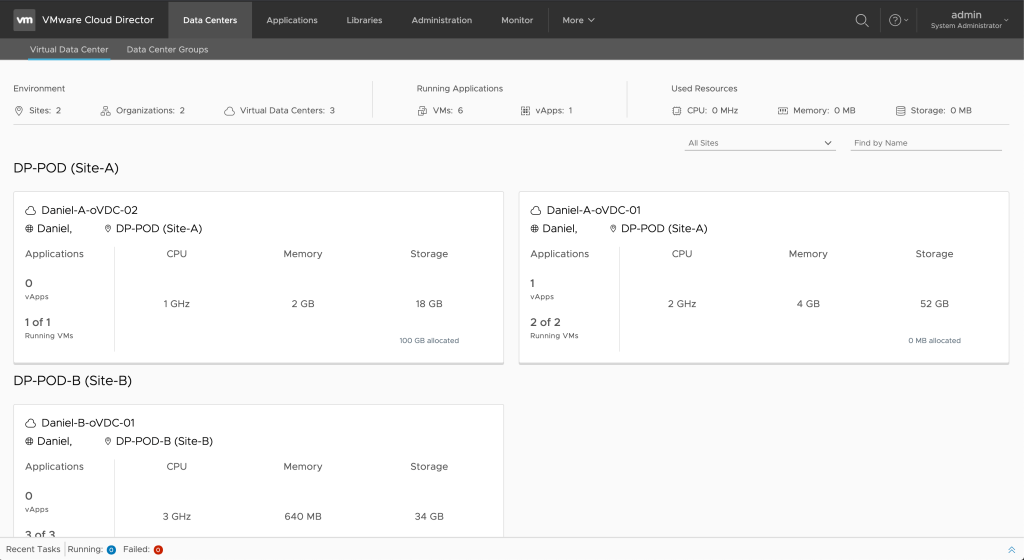This screenshot has width=1024, height=560.
Task: Click the Running tasks count badge
Action: click(x=111, y=550)
